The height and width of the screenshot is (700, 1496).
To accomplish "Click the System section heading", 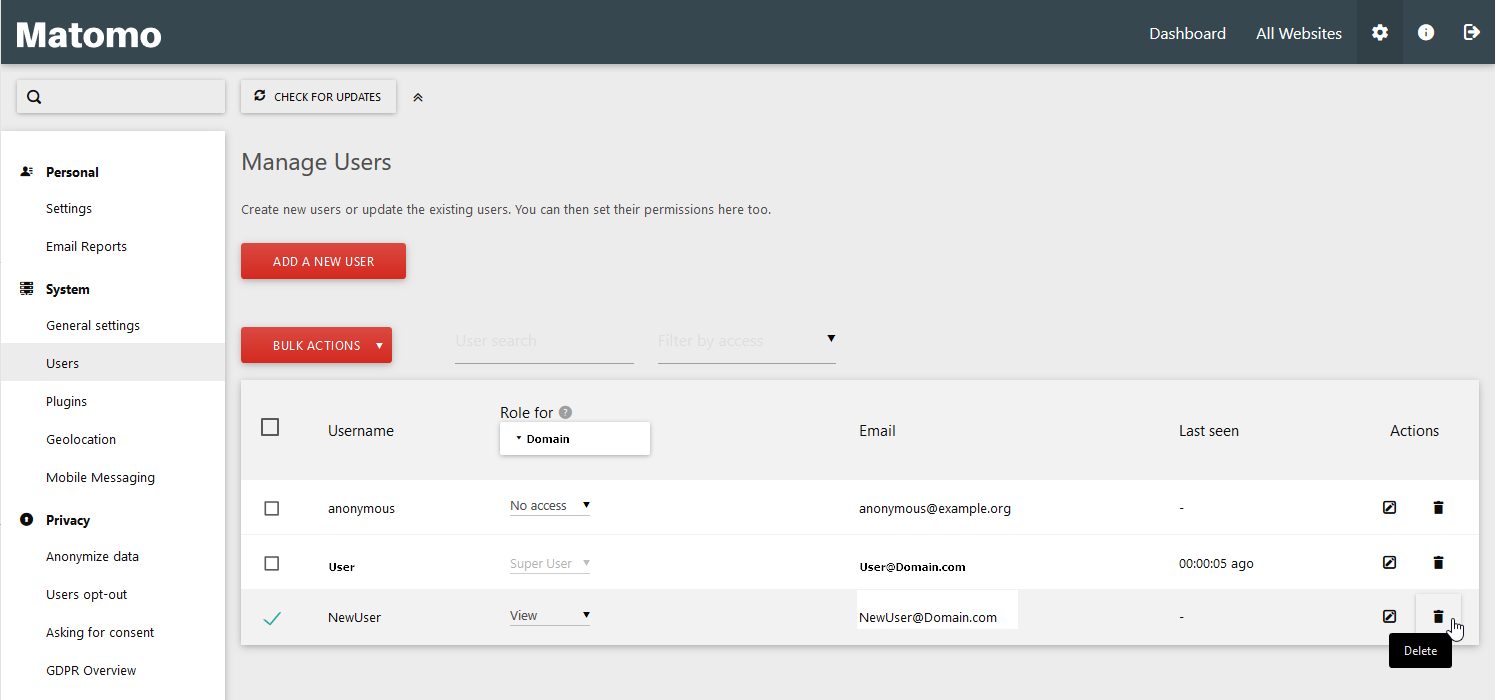I will 68,289.
